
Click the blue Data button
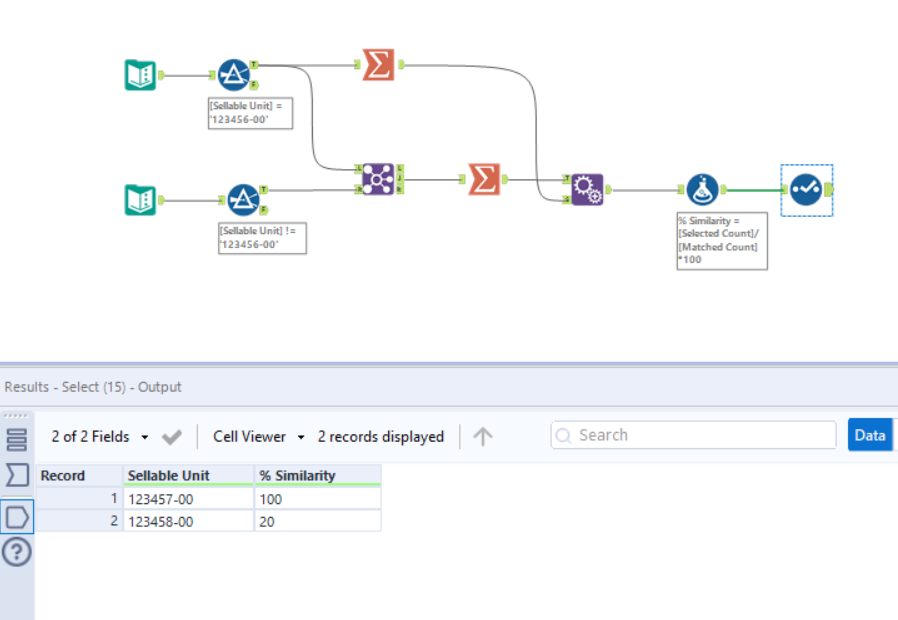click(869, 435)
